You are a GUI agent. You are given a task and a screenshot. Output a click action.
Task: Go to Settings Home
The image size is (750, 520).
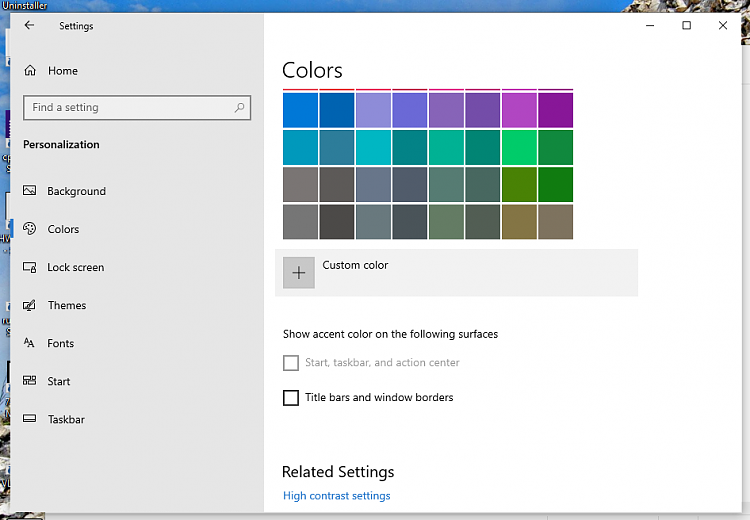click(x=63, y=71)
